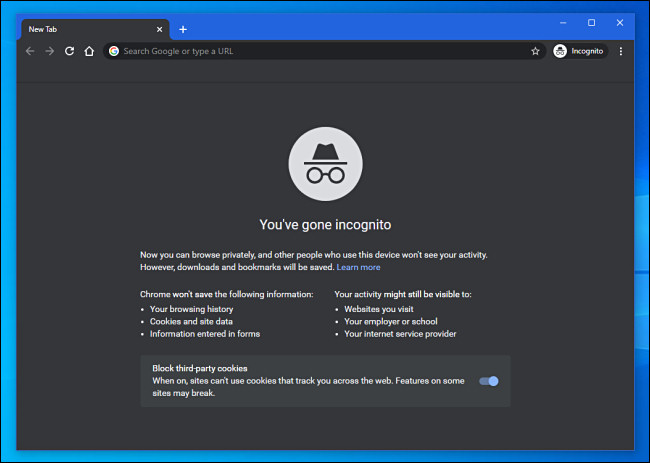The width and height of the screenshot is (650, 463).
Task: Click the "You've gone incognito" heading
Action: pyautogui.click(x=325, y=225)
